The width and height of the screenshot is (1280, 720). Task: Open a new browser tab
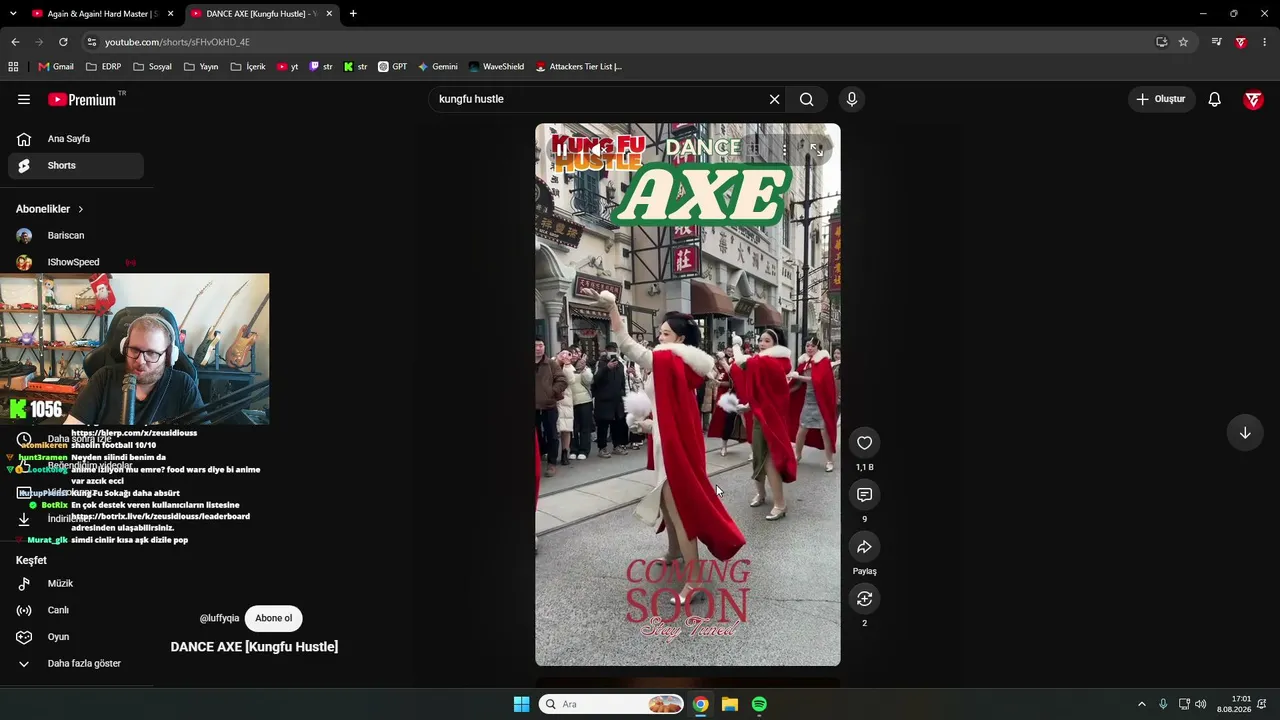(x=353, y=14)
